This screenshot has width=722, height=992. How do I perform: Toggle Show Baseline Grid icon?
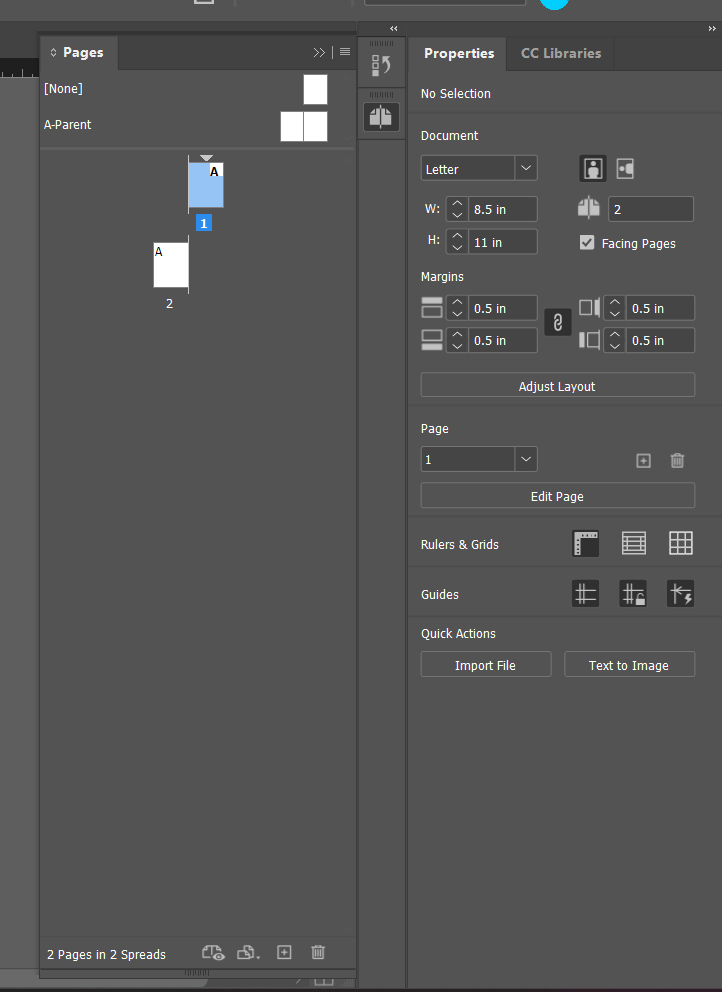[633, 543]
